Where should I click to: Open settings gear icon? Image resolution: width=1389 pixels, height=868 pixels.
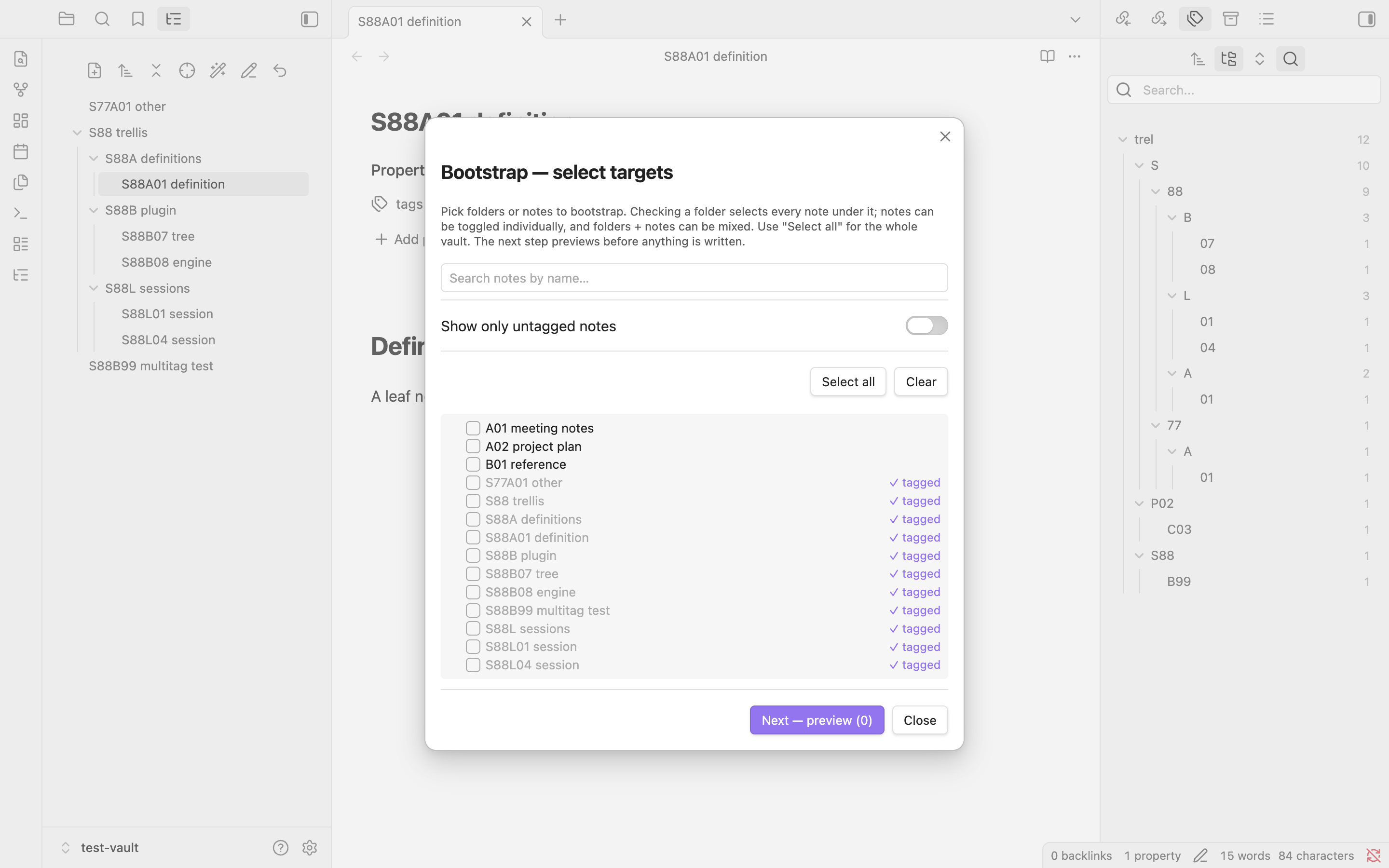(309, 848)
